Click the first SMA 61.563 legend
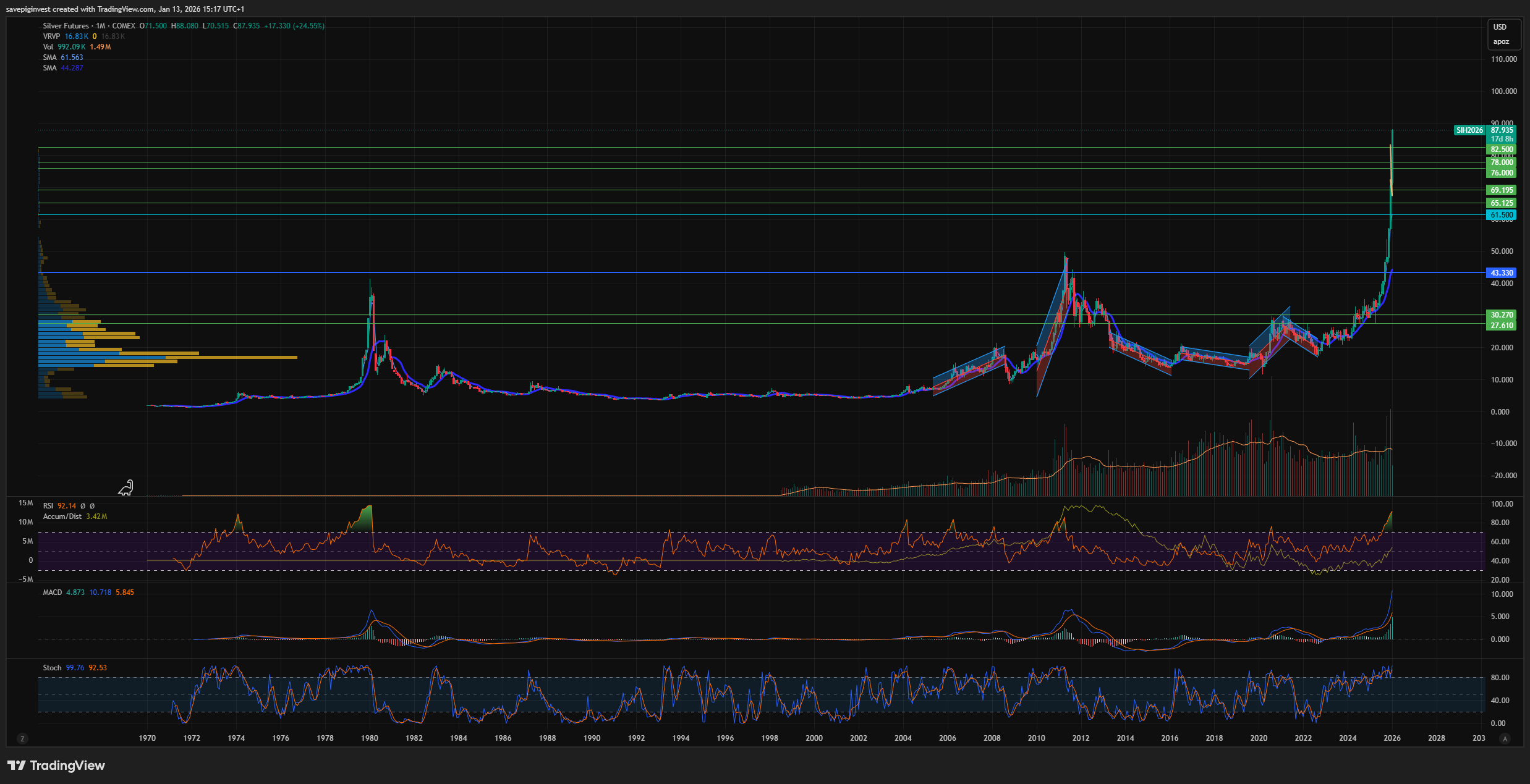 pyautogui.click(x=50, y=57)
